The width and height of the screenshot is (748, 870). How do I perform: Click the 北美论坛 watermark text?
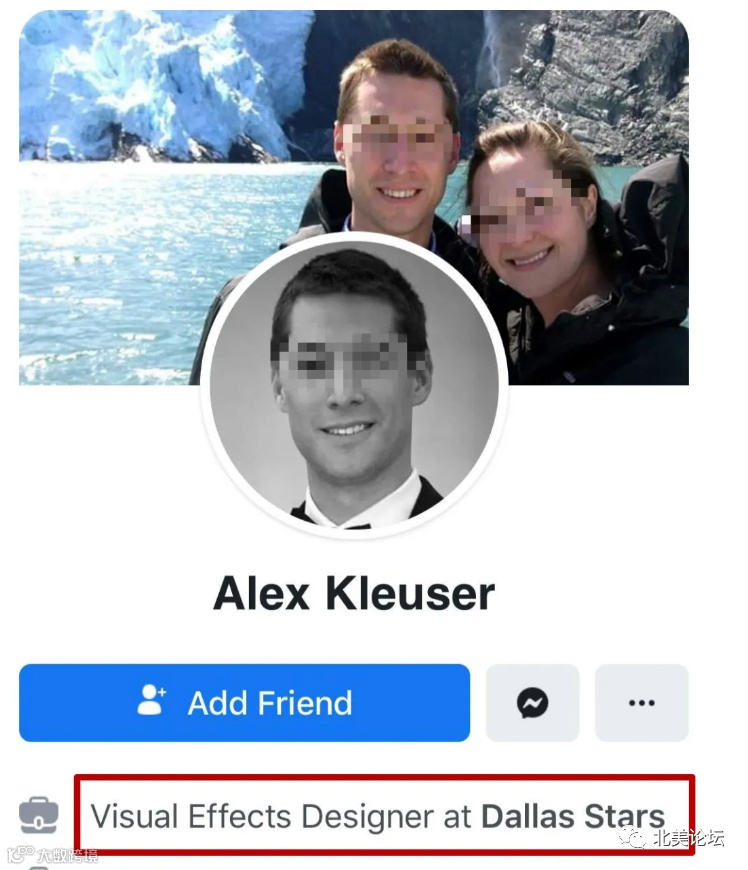click(x=688, y=837)
